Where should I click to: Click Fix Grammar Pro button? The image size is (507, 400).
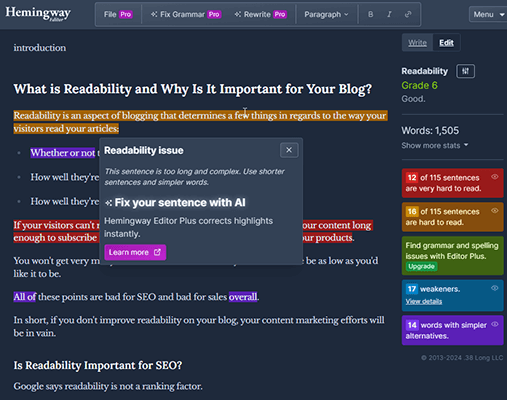[x=185, y=14]
